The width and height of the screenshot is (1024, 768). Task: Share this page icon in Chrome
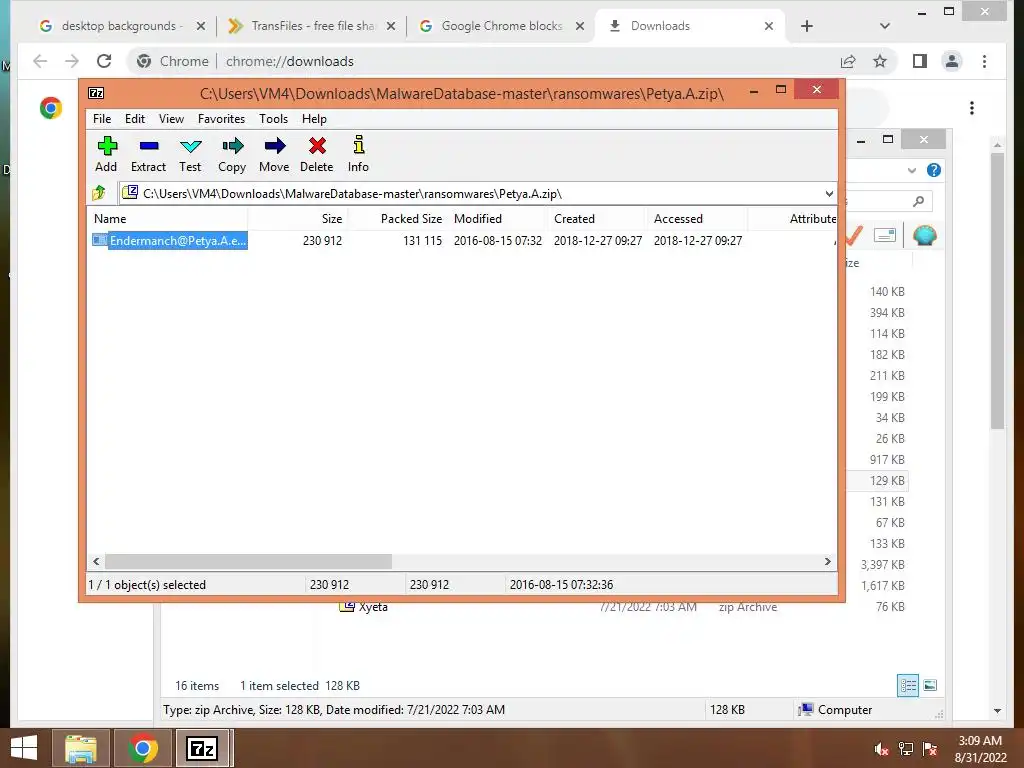[x=848, y=61]
